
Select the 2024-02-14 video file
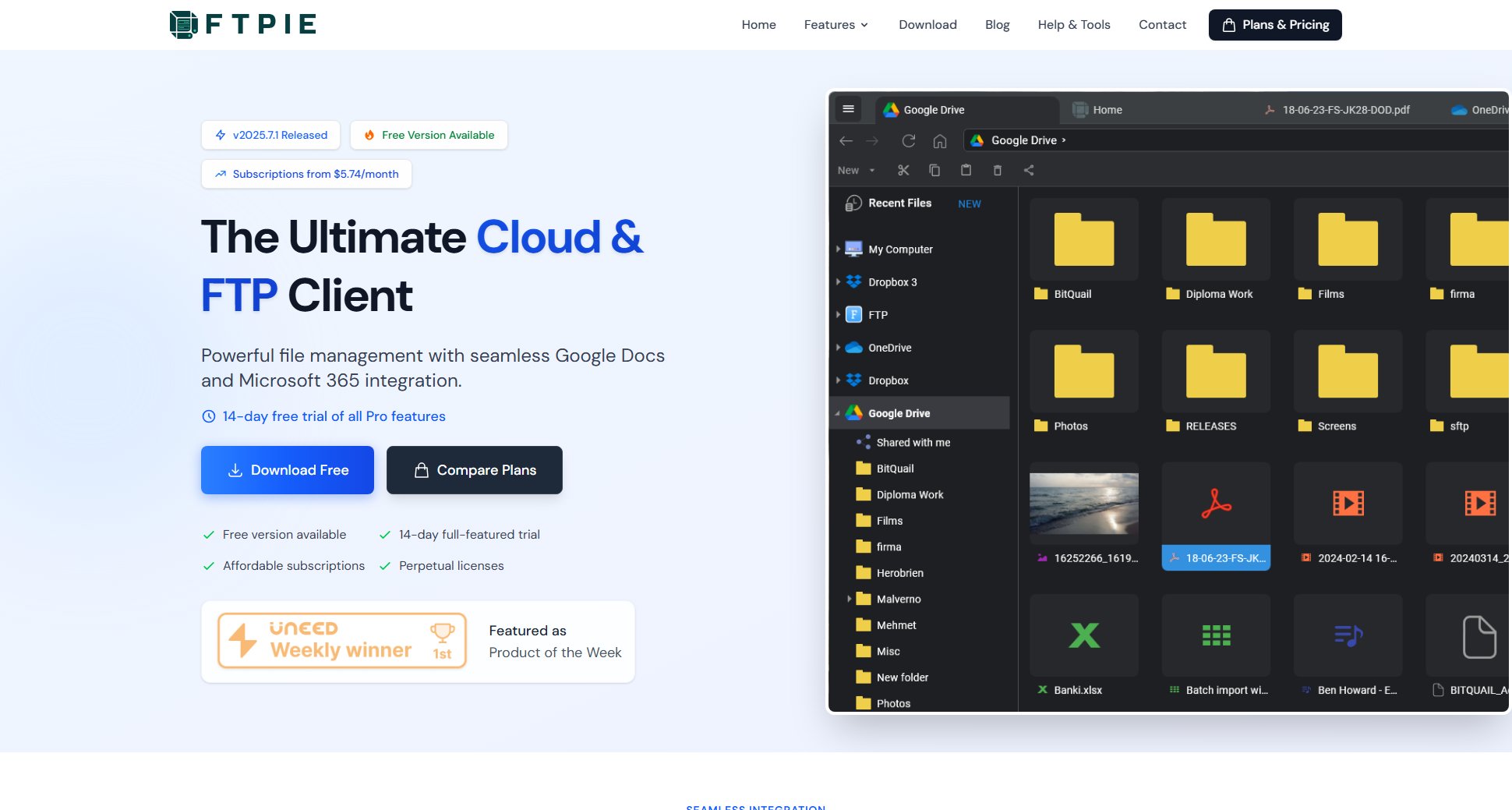pyautogui.click(x=1348, y=516)
